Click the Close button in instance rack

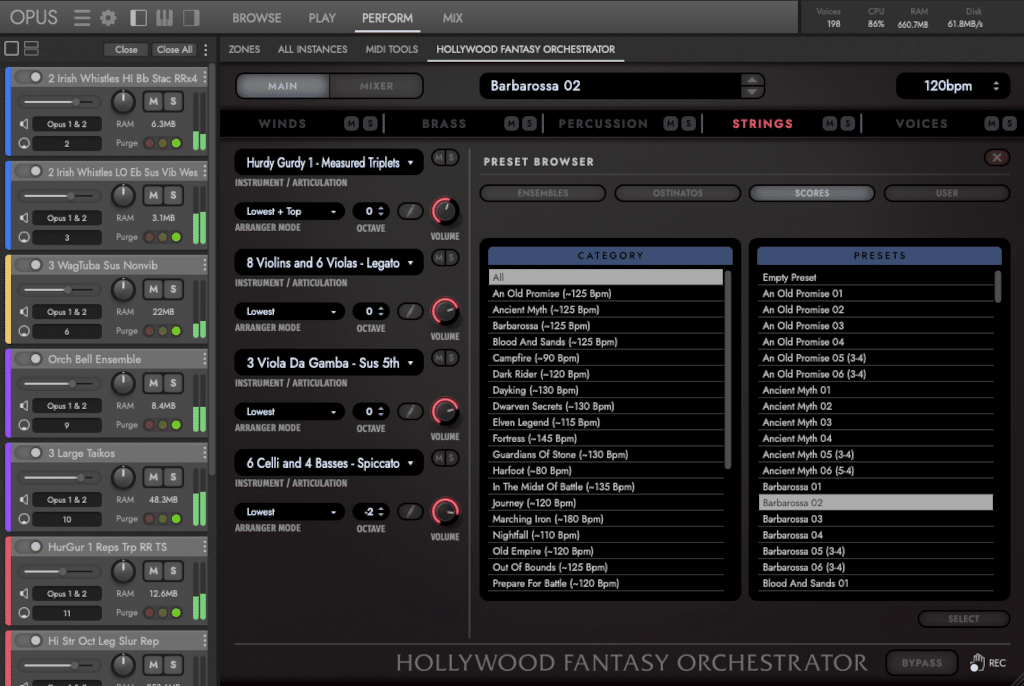click(x=126, y=50)
